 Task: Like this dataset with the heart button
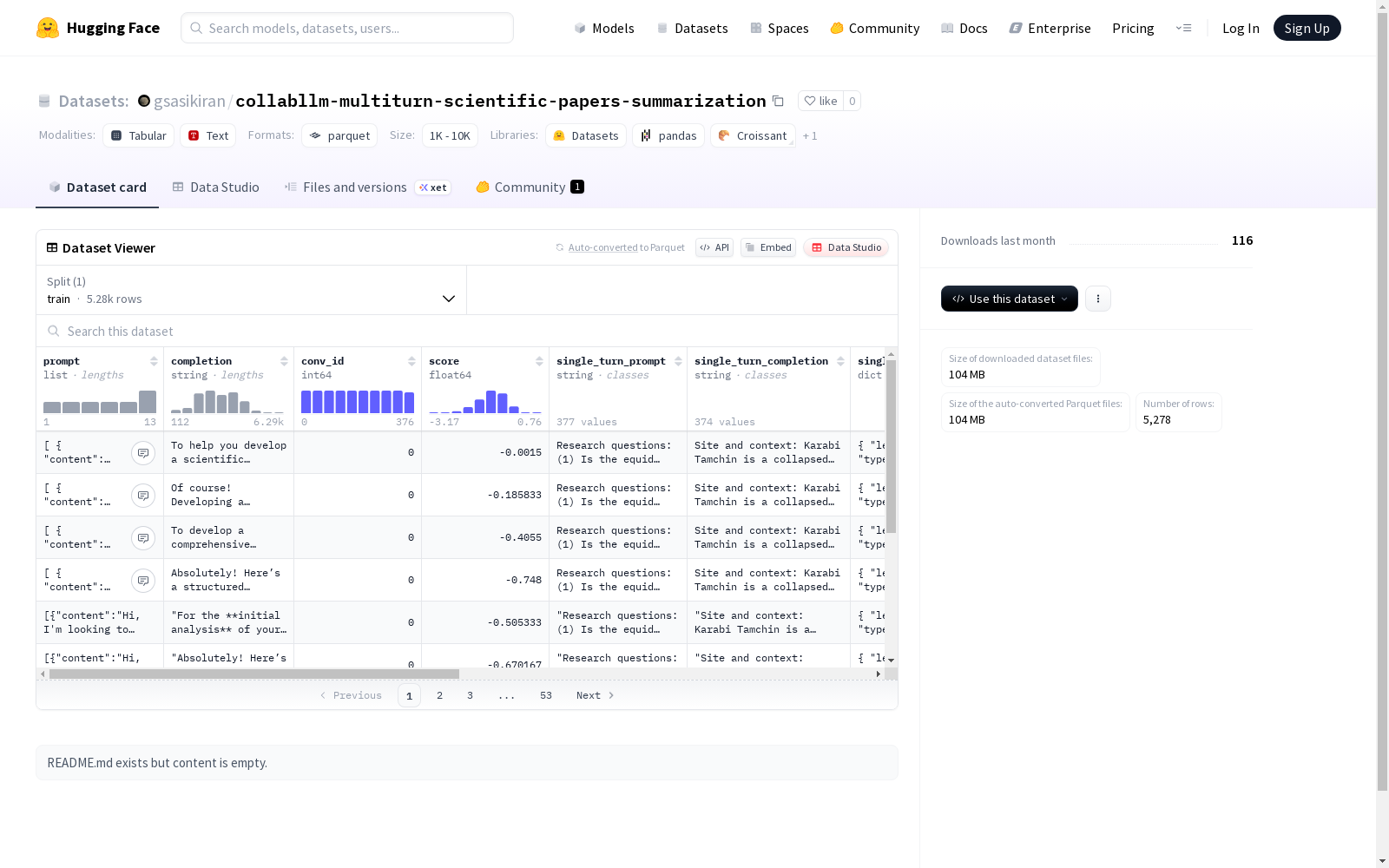[x=820, y=101]
